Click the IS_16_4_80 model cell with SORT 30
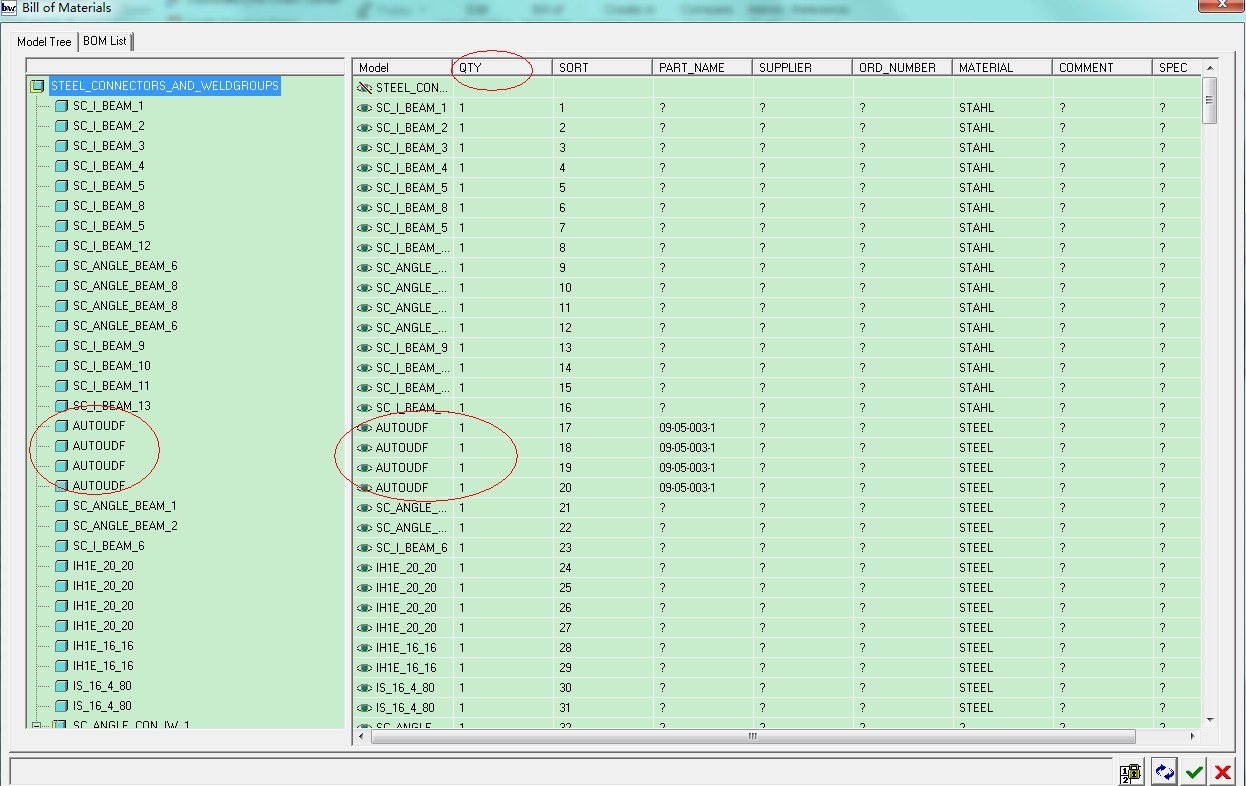 click(x=405, y=688)
